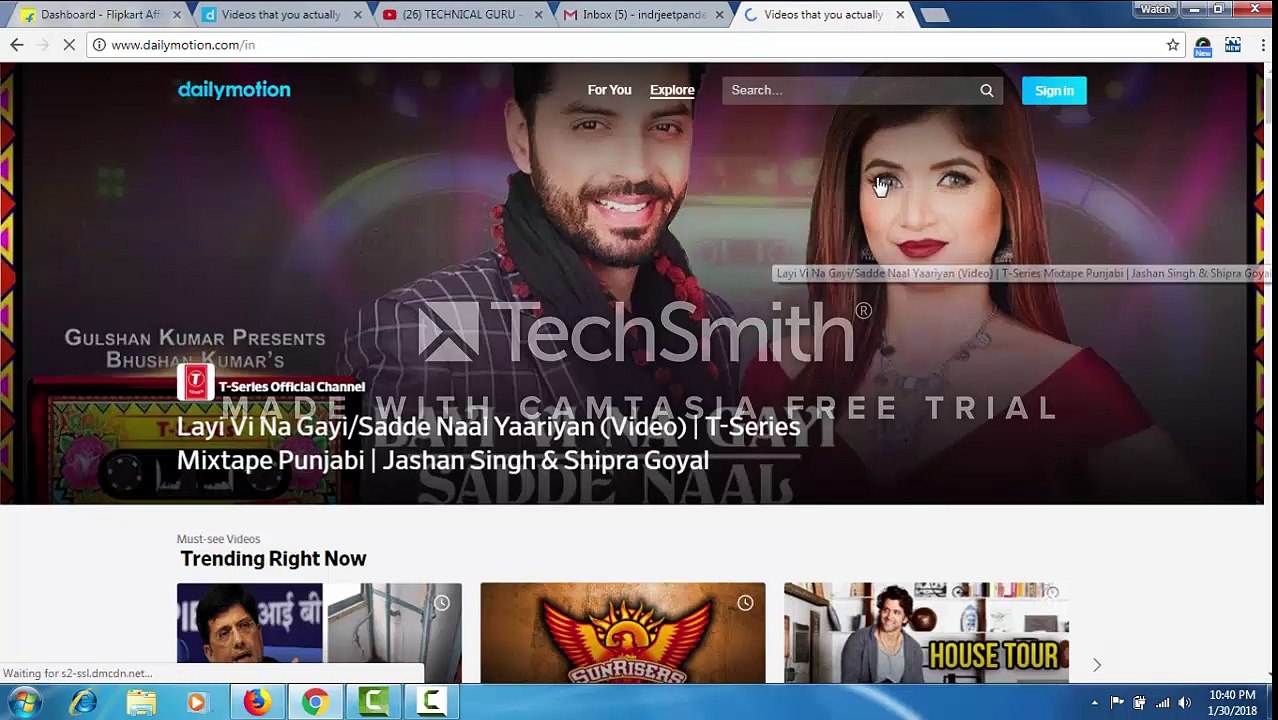Open the Chrome menu button

(x=1262, y=45)
